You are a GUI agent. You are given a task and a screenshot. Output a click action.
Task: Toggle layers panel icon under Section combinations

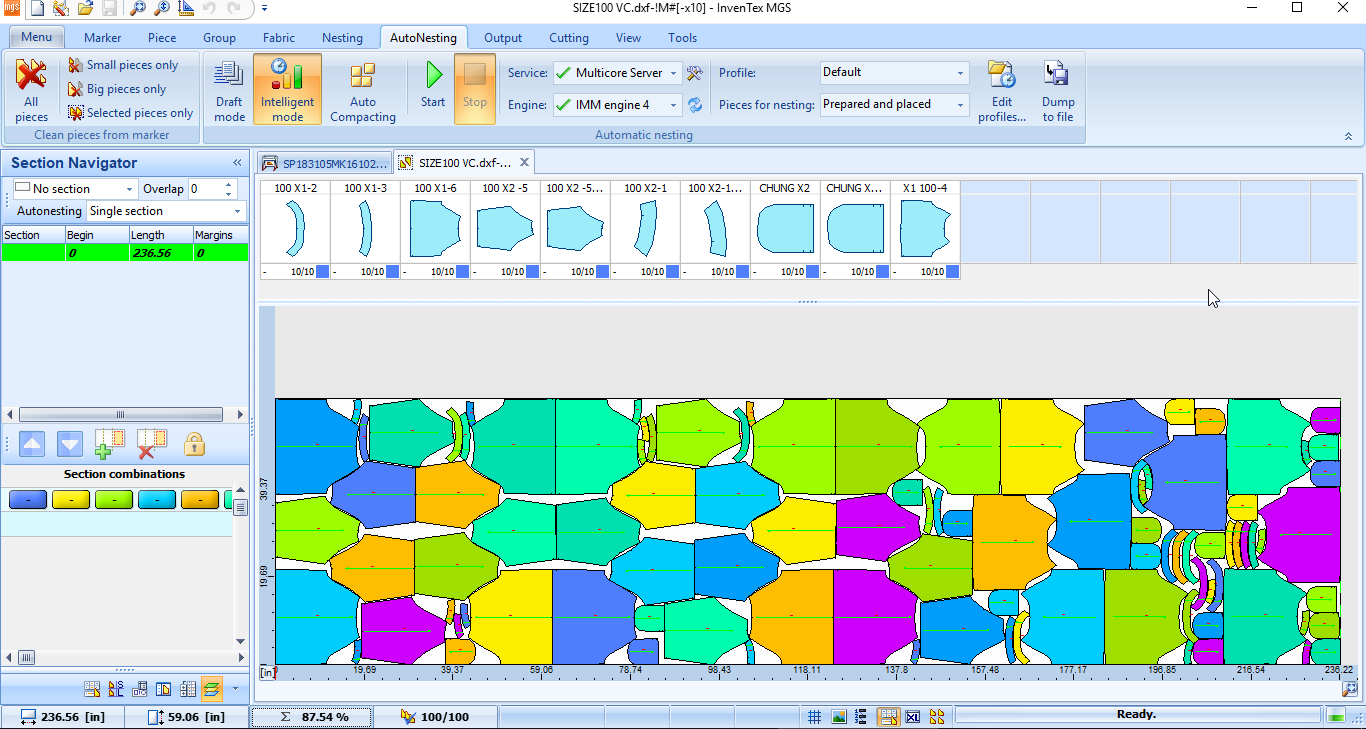coord(212,688)
